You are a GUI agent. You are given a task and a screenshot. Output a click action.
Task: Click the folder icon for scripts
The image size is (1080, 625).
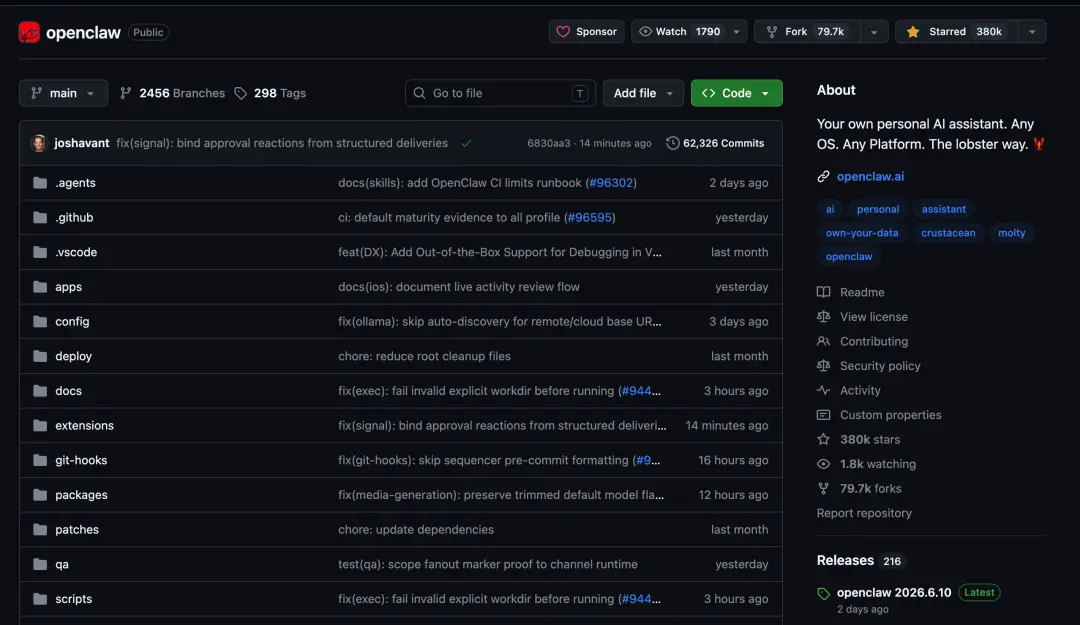[40, 599]
